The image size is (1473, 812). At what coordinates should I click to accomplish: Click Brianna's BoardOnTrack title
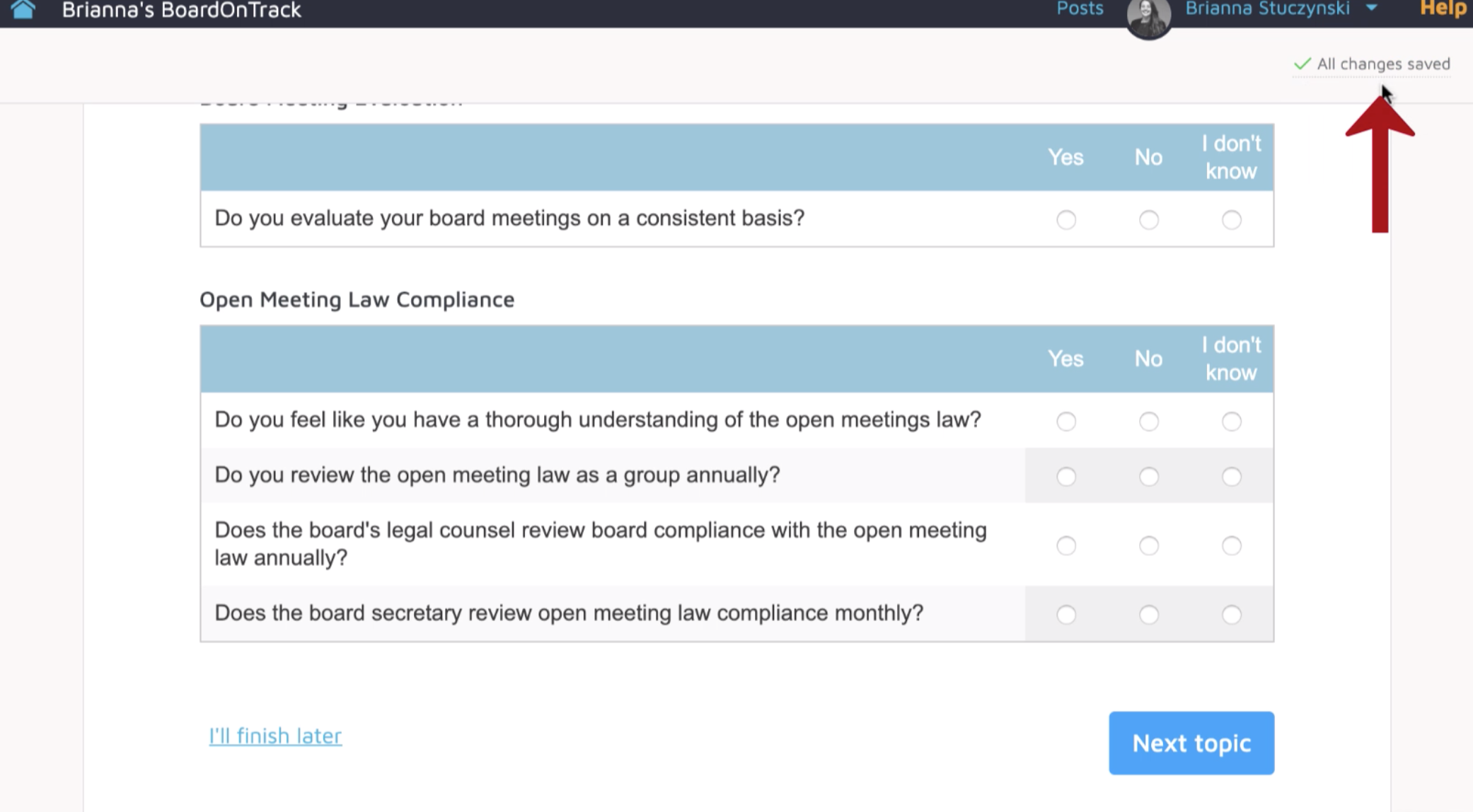(181, 10)
